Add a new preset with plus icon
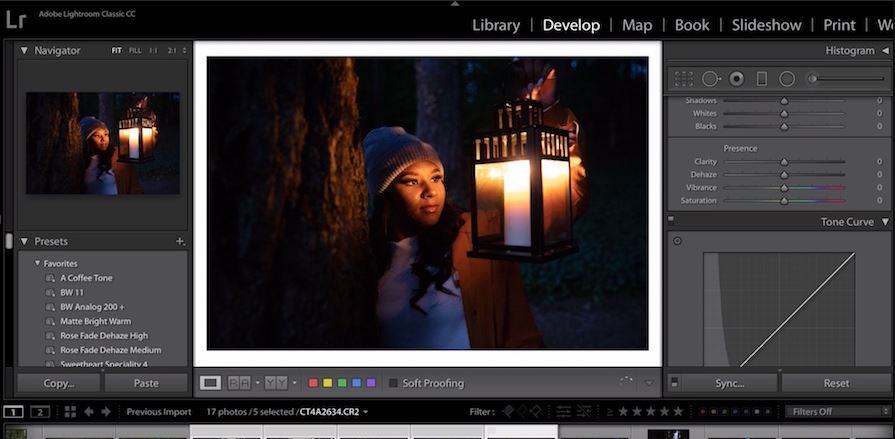The height and width of the screenshot is (439, 895). pos(180,241)
